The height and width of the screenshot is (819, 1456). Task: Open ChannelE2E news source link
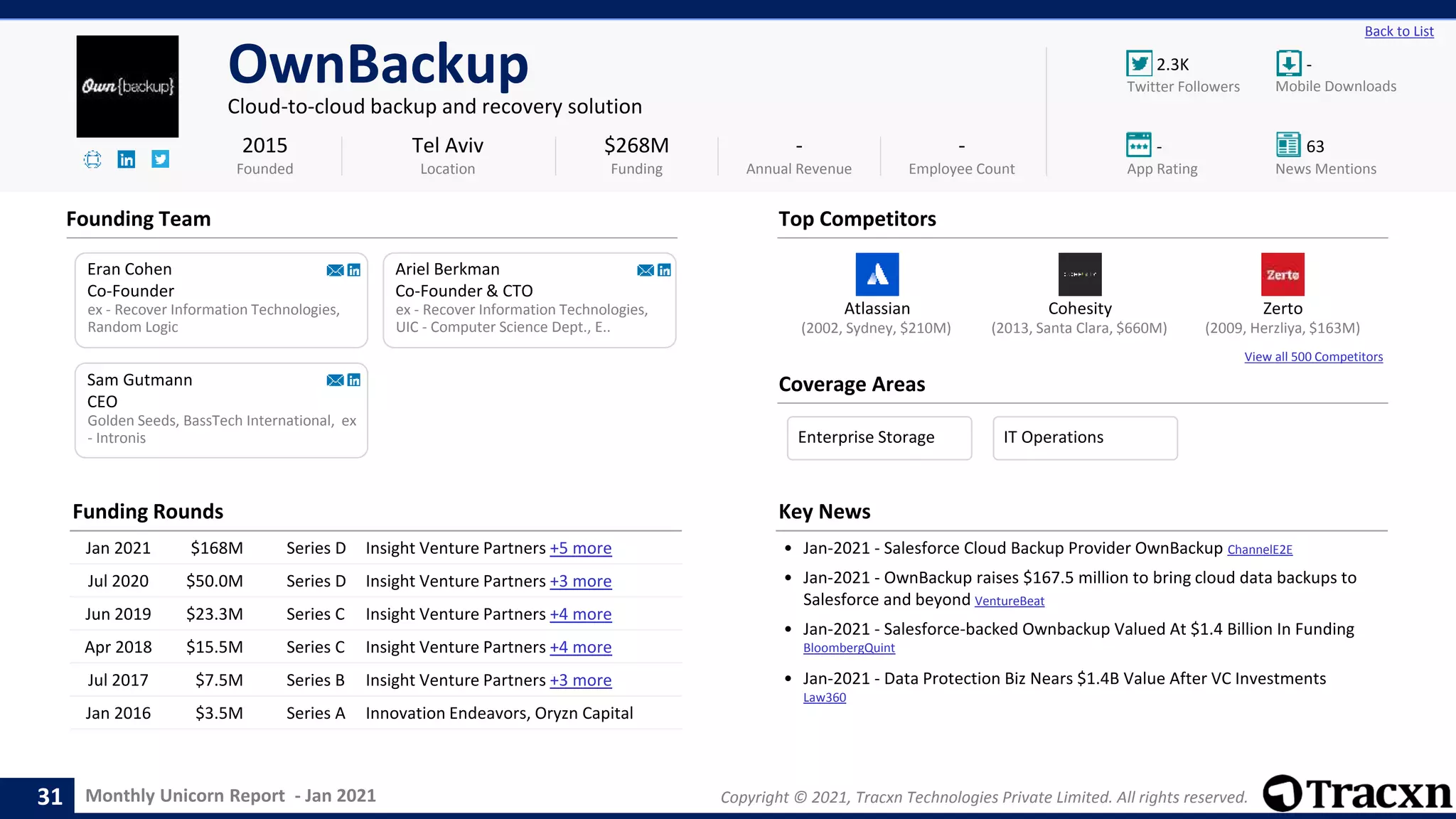[1260, 550]
